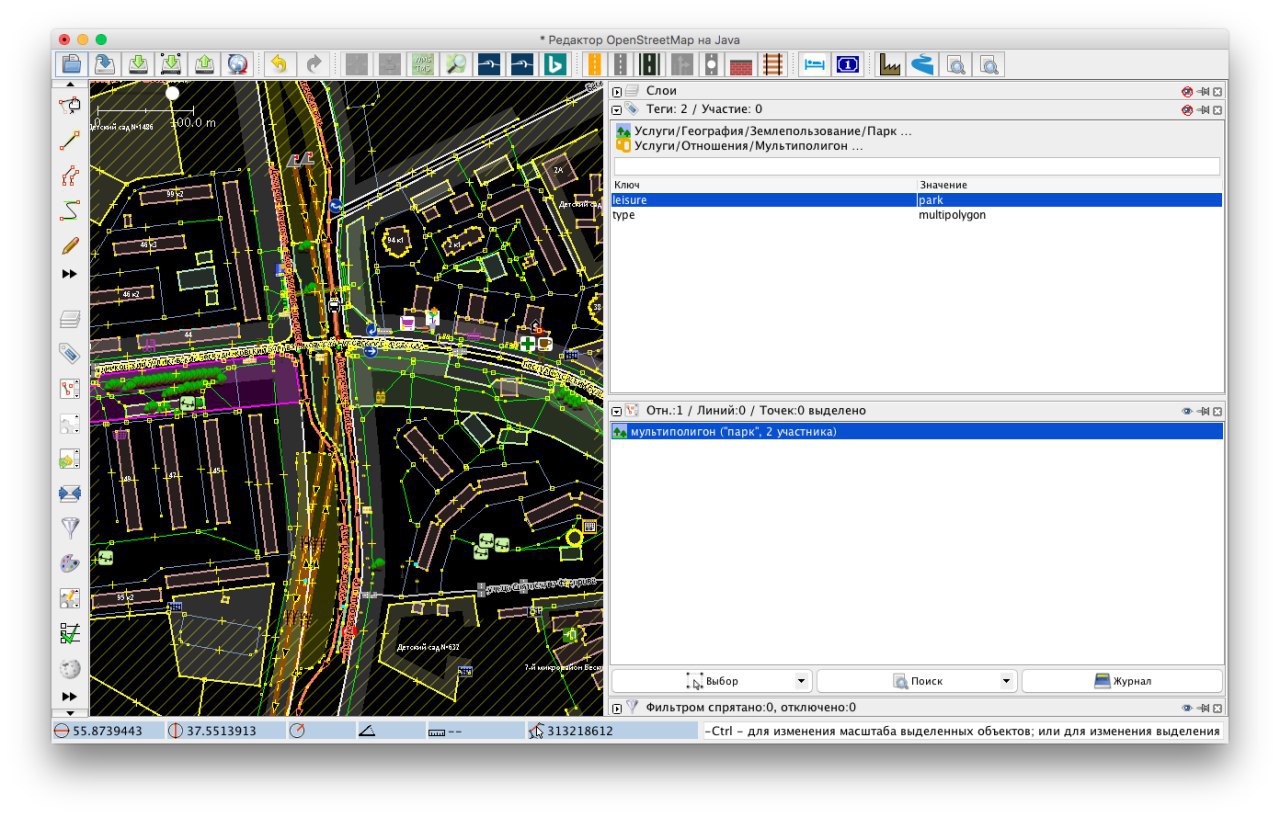
Task: Click the globe update data icon
Action: [x=237, y=64]
